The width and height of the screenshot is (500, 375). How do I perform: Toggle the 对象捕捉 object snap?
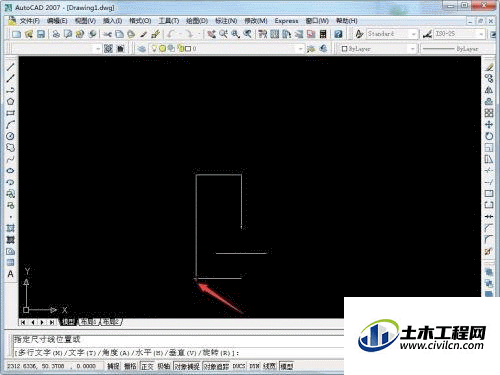pyautogui.click(x=187, y=366)
